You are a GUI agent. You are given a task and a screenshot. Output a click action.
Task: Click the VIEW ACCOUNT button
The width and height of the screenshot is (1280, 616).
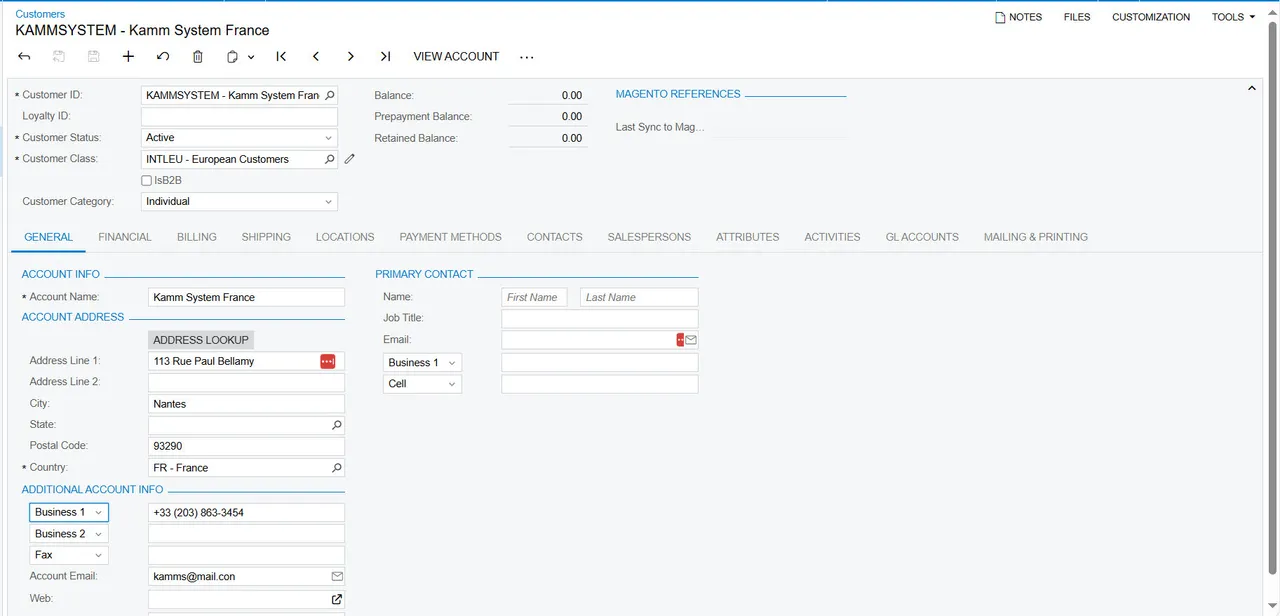coord(456,57)
